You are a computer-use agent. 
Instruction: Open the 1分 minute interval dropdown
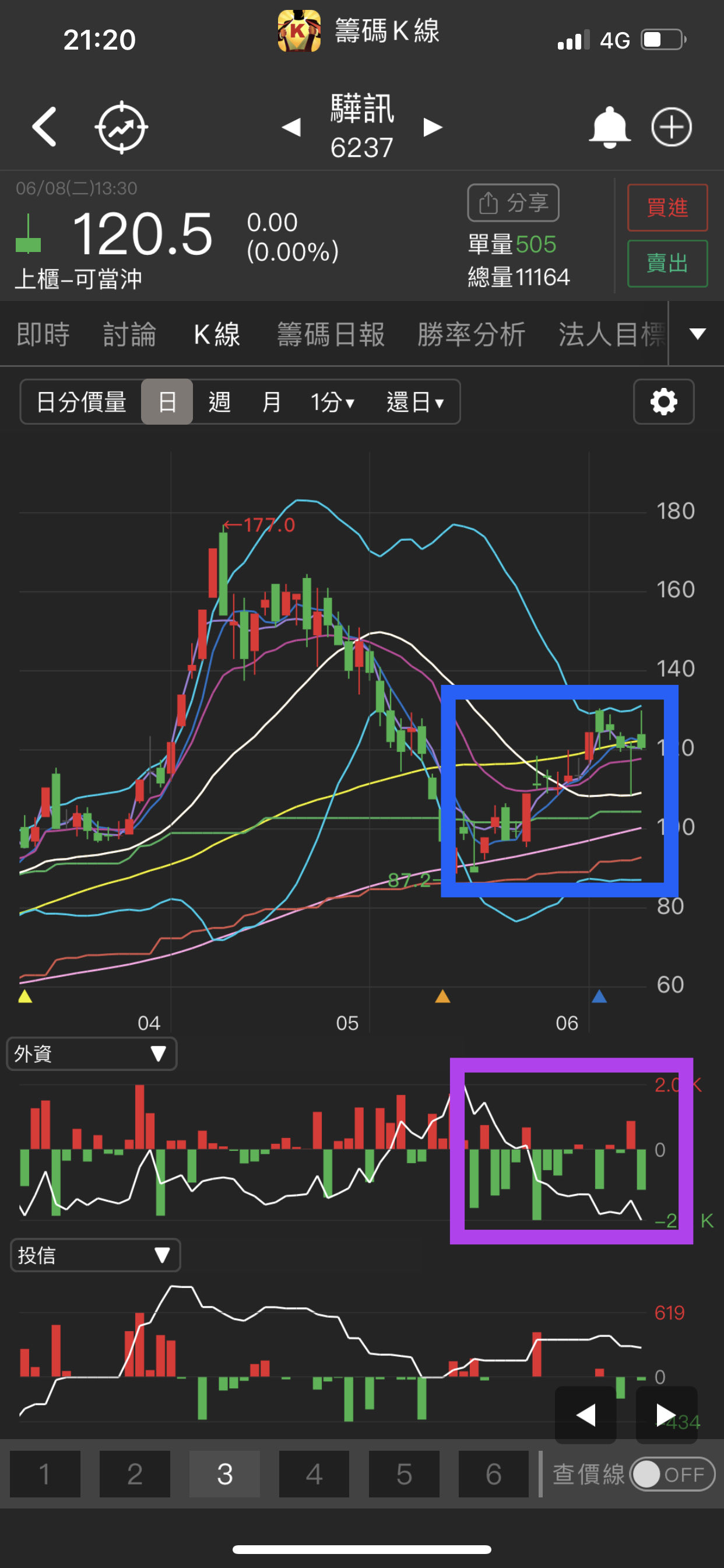332,402
